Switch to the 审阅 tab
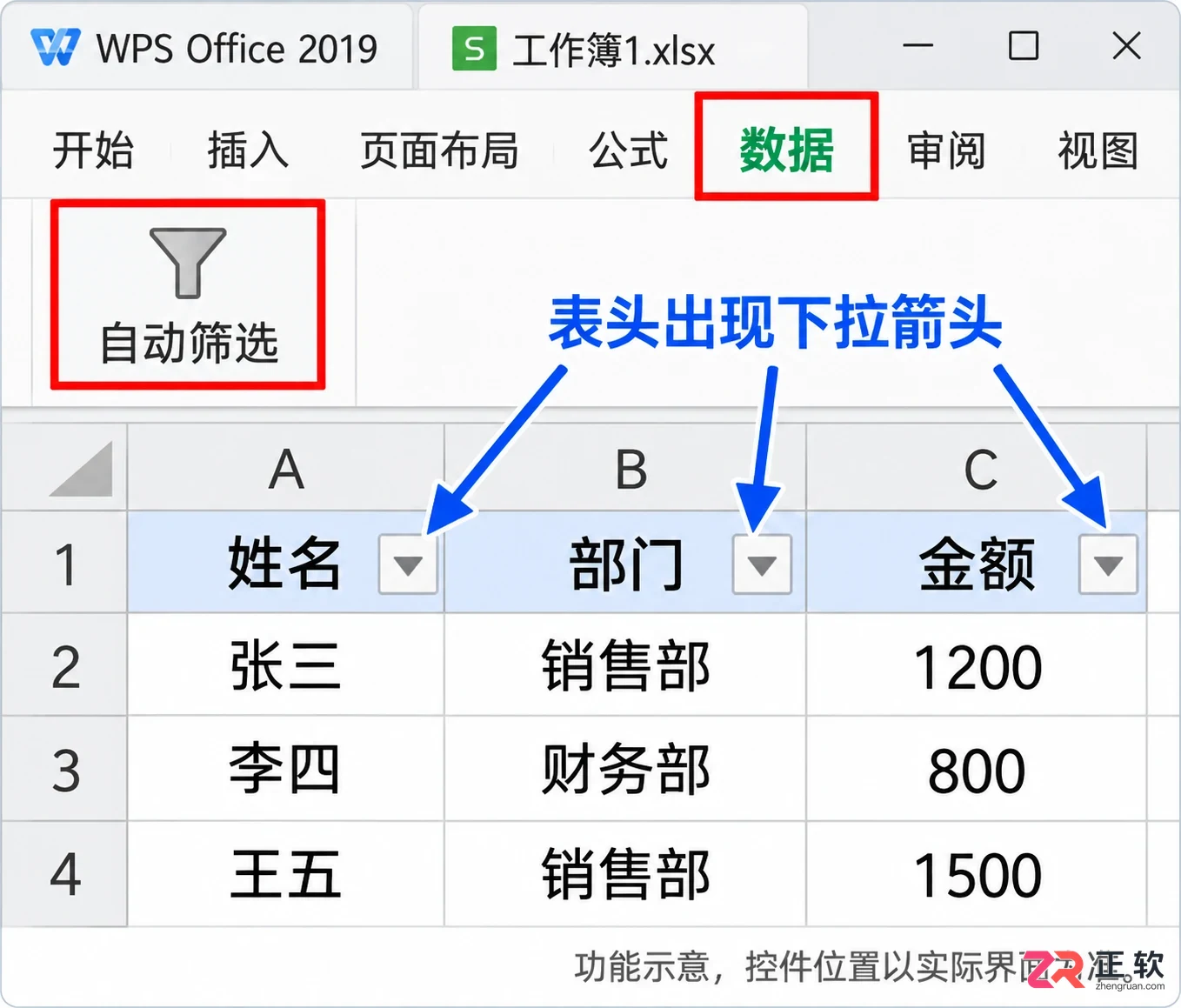Image resolution: width=1181 pixels, height=1008 pixels. pyautogui.click(x=946, y=150)
